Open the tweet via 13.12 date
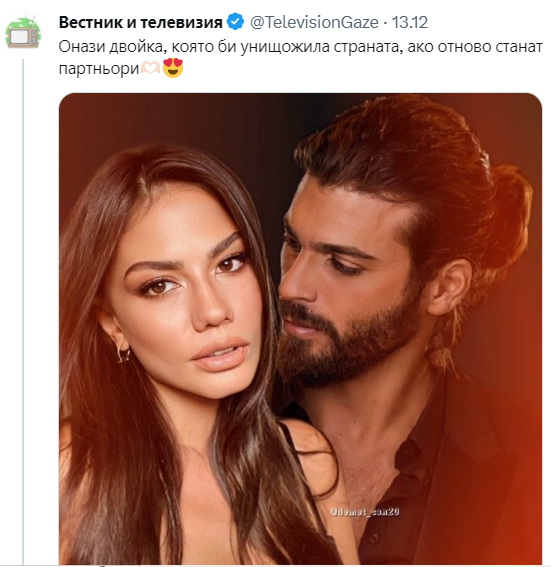The width and height of the screenshot is (551, 567). [410, 22]
